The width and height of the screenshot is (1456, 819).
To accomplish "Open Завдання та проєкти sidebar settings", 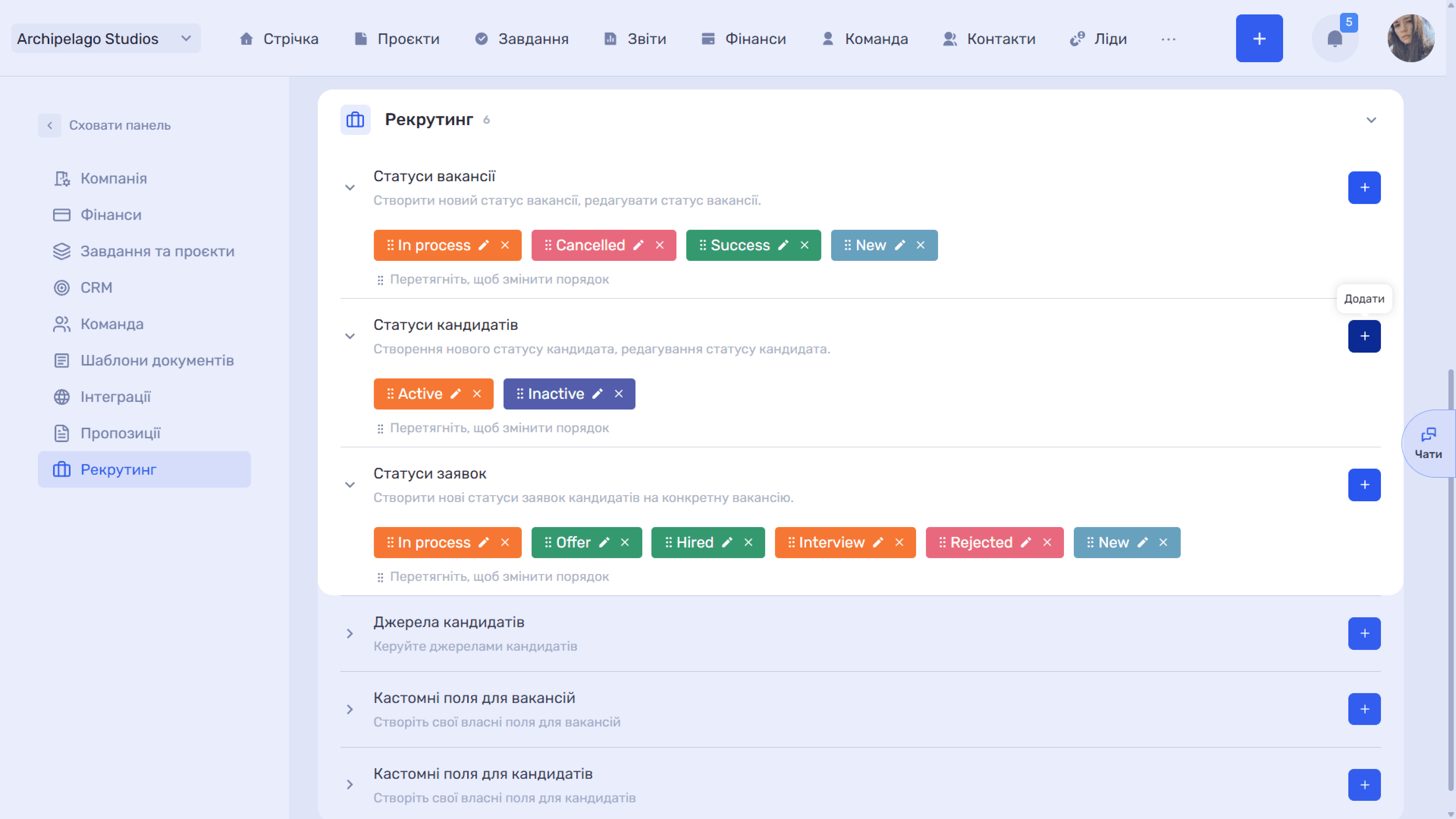I will point(144,251).
